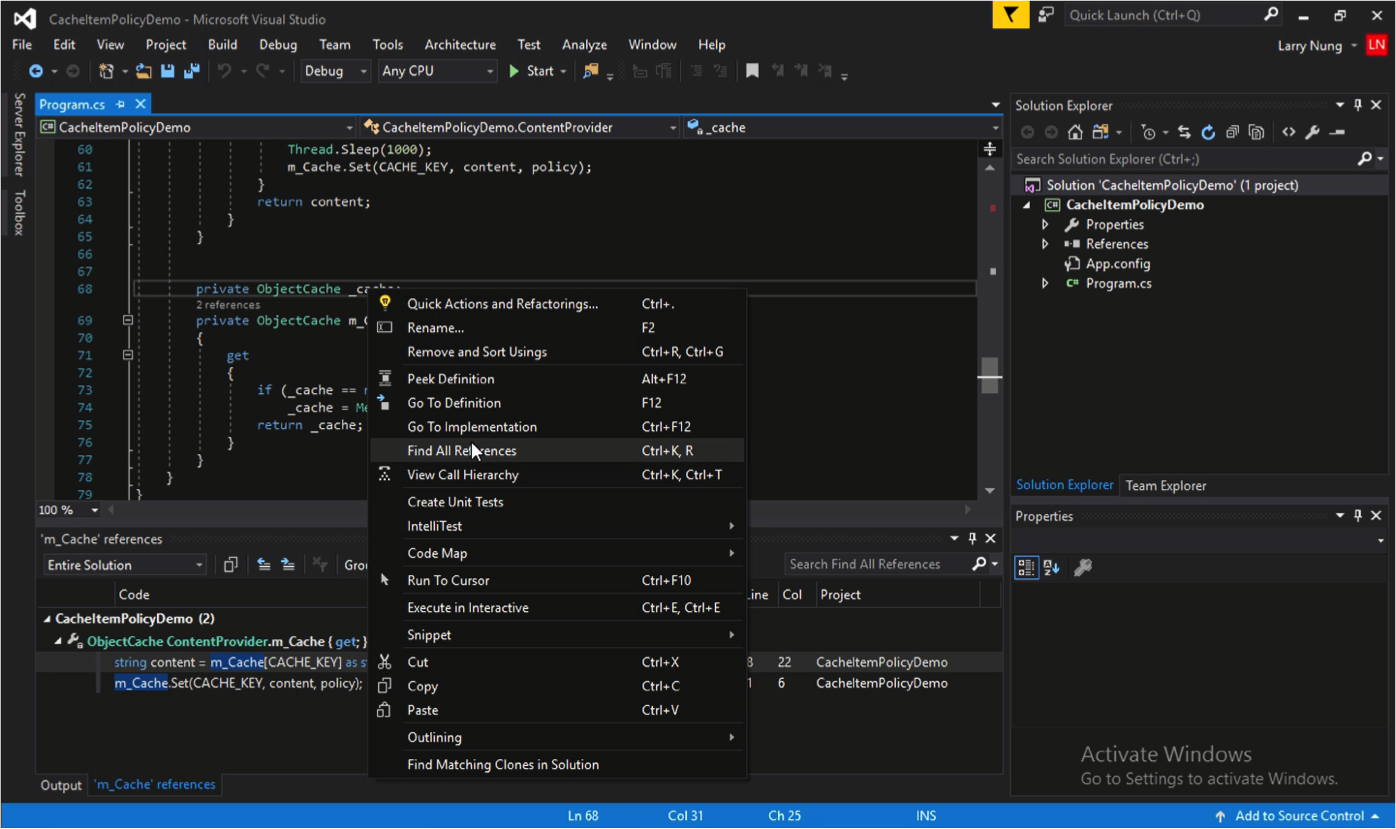Click Add to Source Control in status bar

1297,816
